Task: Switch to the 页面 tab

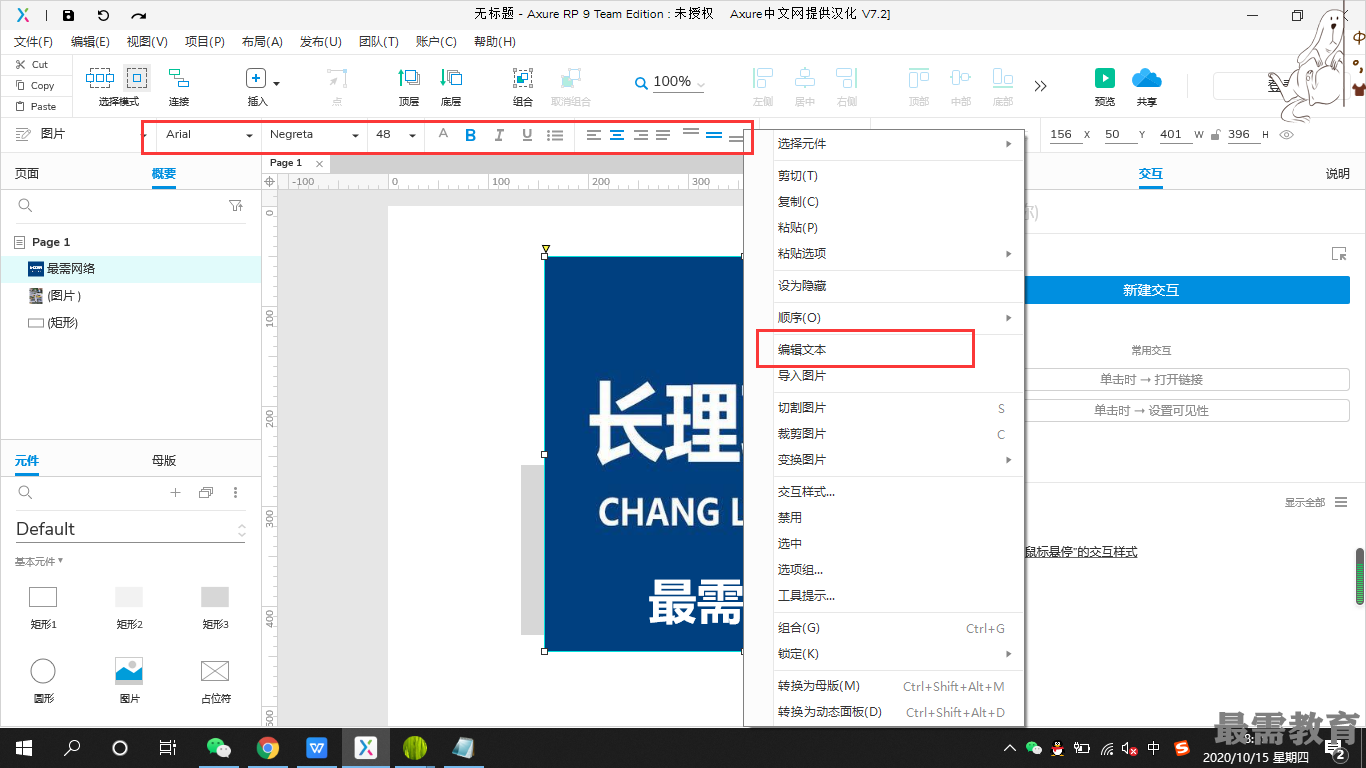Action: pyautogui.click(x=27, y=174)
